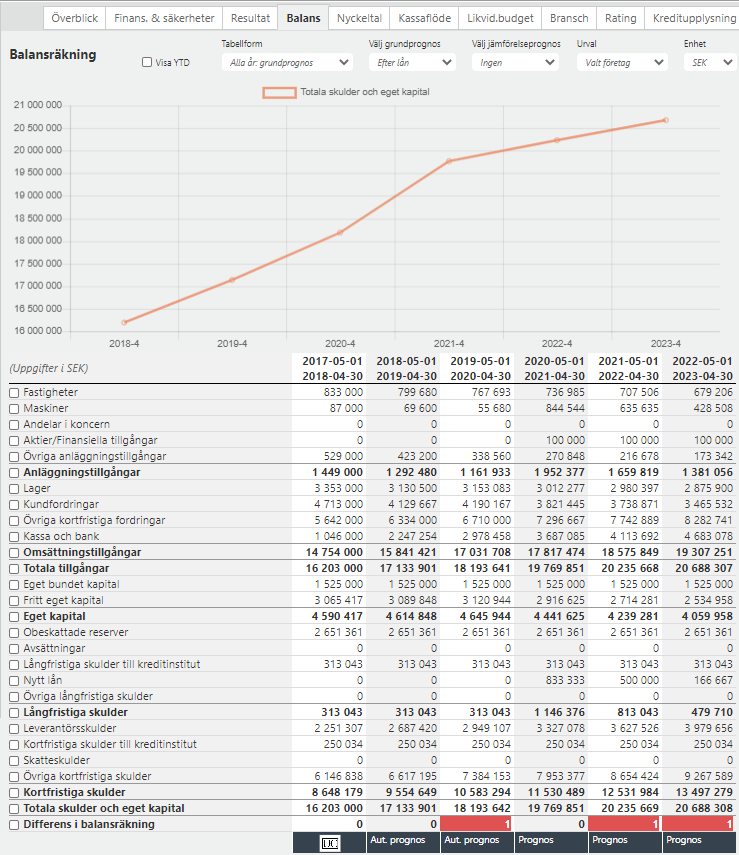Click Aut. prognos button for 2019-04-30 column
This screenshot has height=855, width=739.
coord(403,842)
